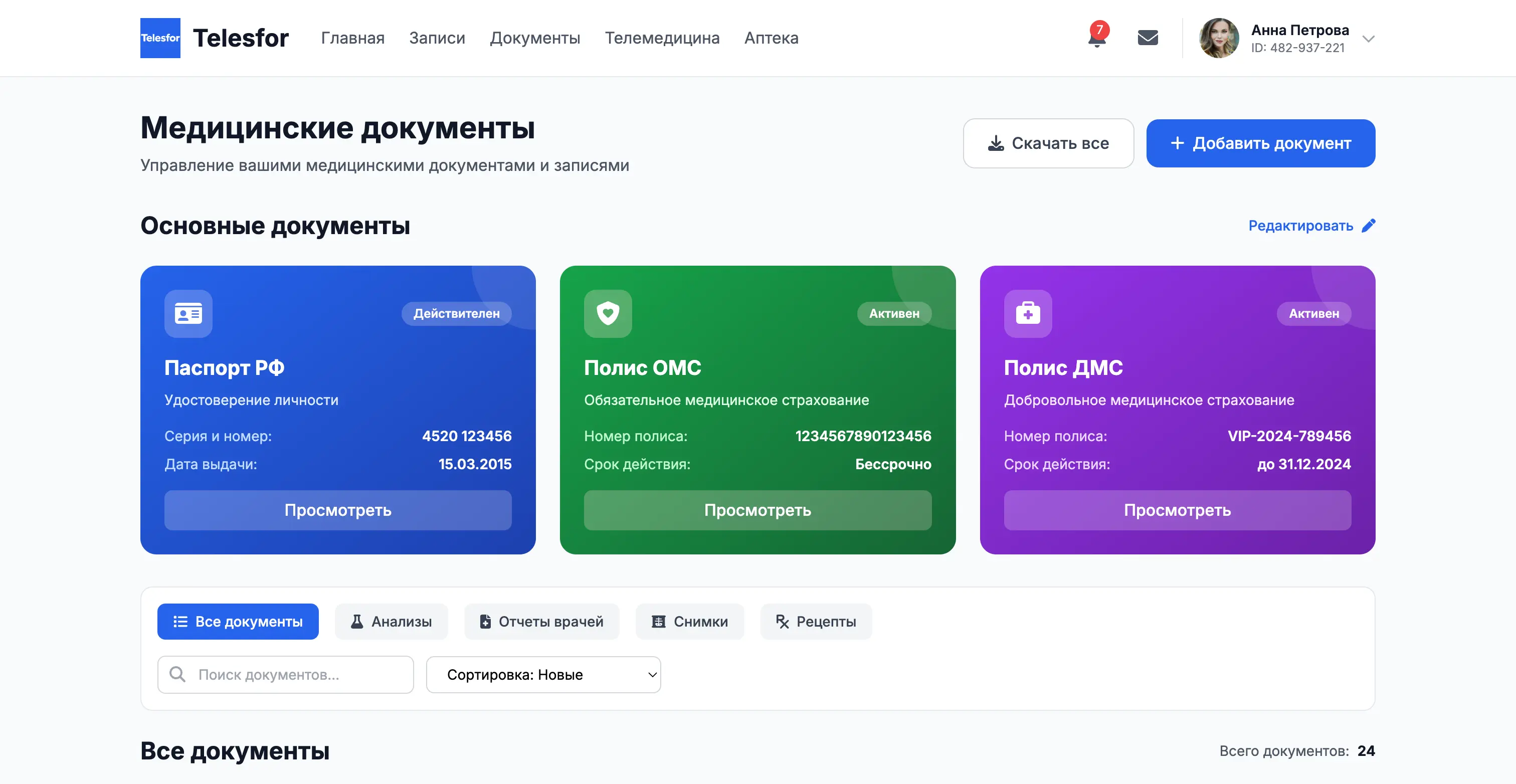Screen dimensions: 1516x784
Task: Click the Добавить документ button
Action: point(1260,143)
